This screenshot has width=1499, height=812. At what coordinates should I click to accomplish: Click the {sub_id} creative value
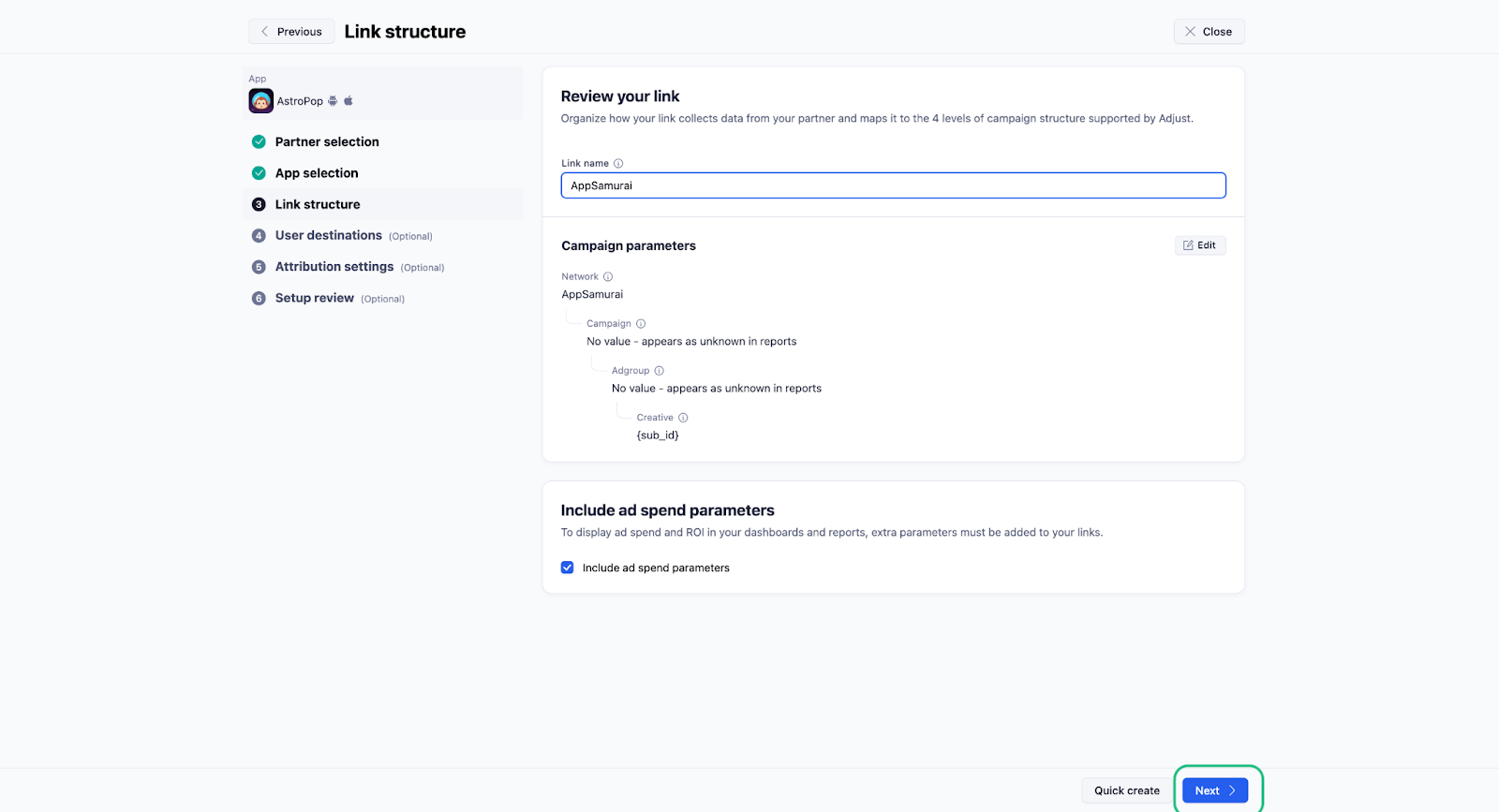(x=658, y=436)
